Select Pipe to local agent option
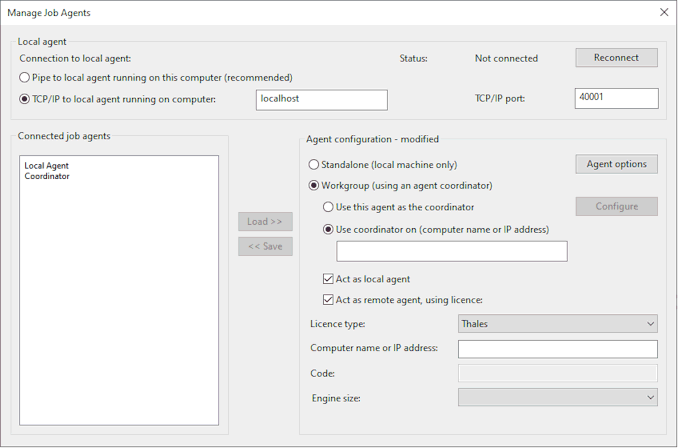Screen dimensions: 678x448 pyautogui.click(x=26, y=78)
